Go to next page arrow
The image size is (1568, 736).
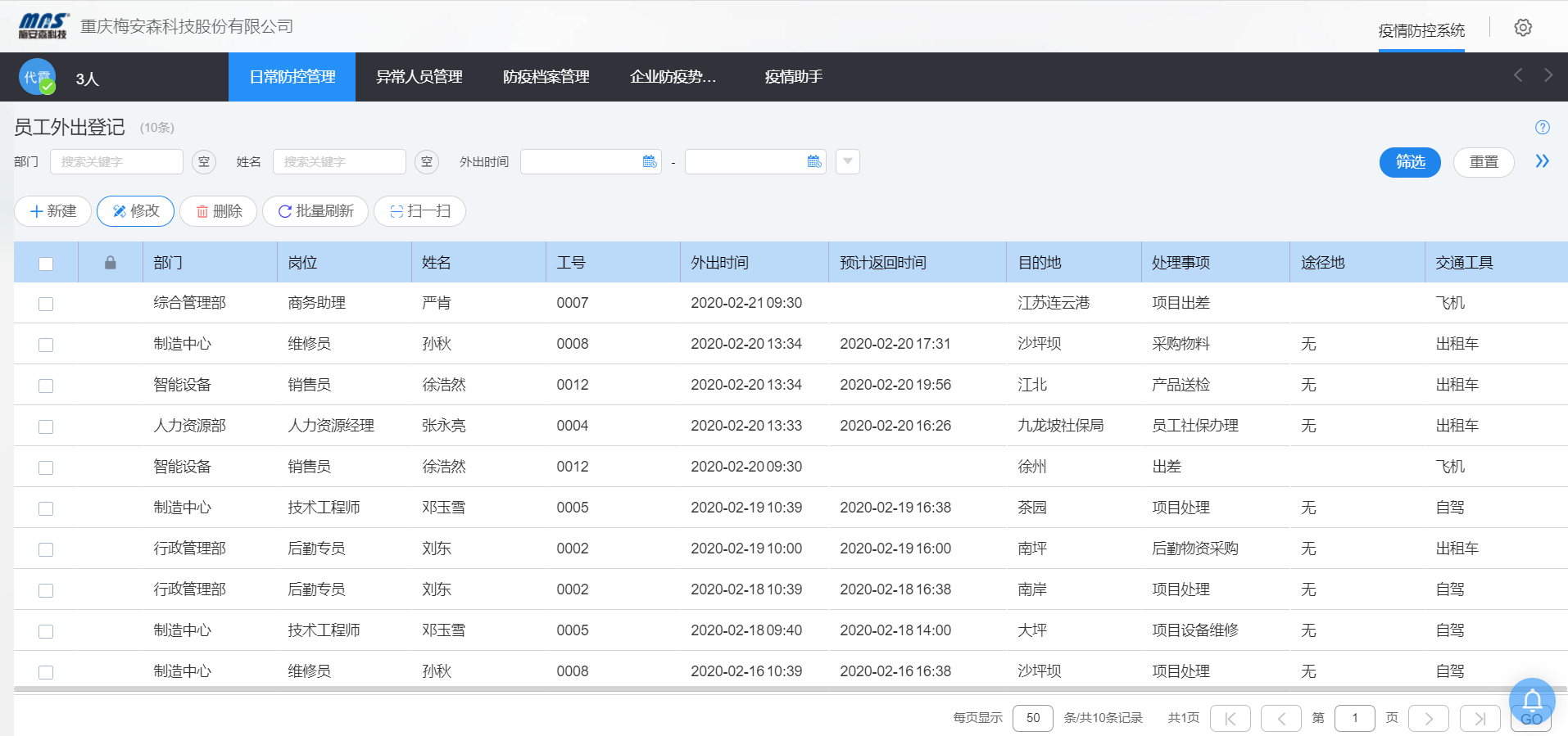1428,719
